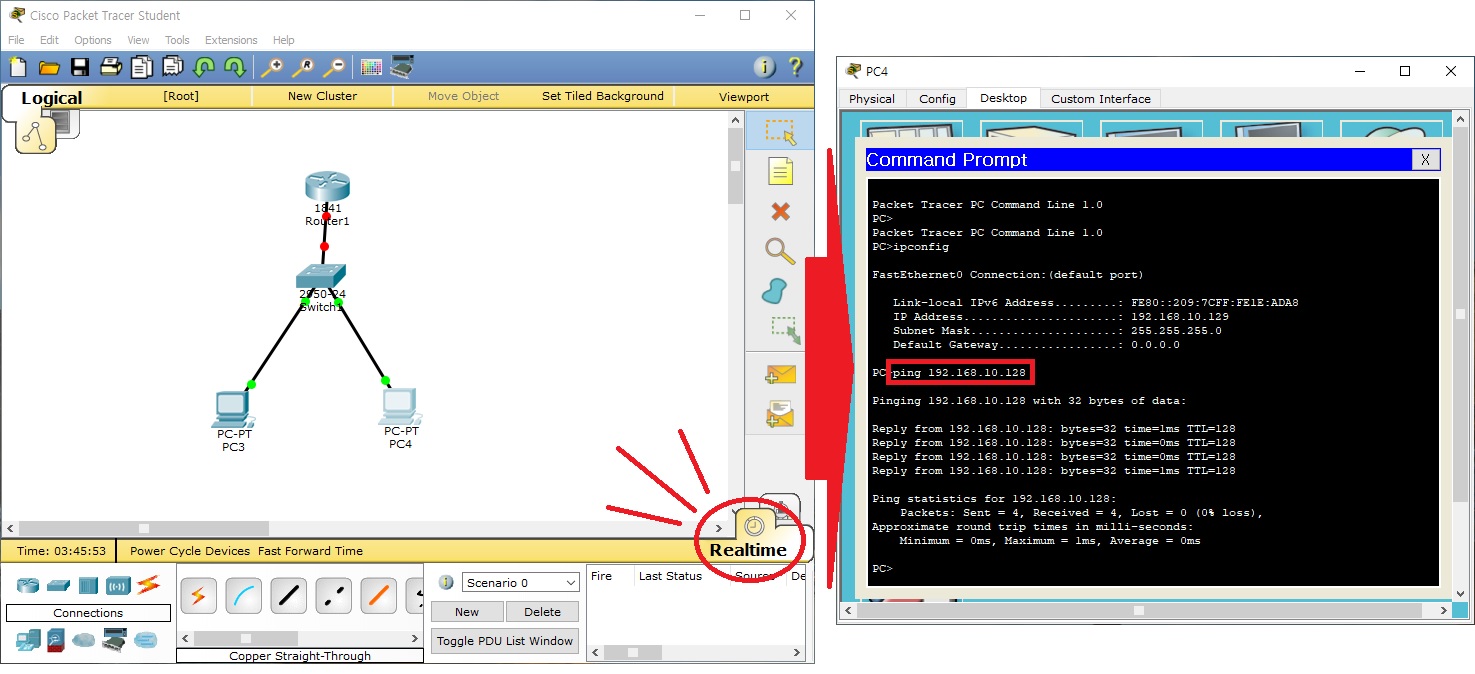Choose the Draw Polygon shape tool

pos(776,291)
